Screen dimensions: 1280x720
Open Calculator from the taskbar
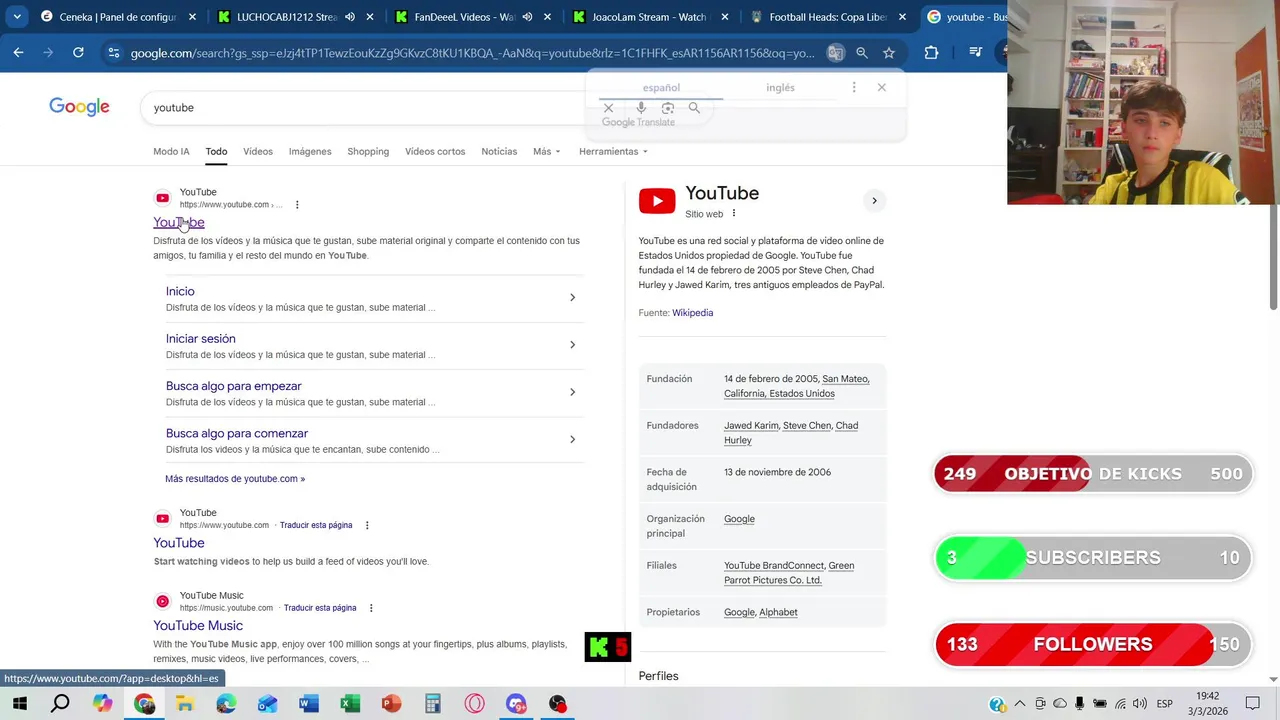pos(432,704)
